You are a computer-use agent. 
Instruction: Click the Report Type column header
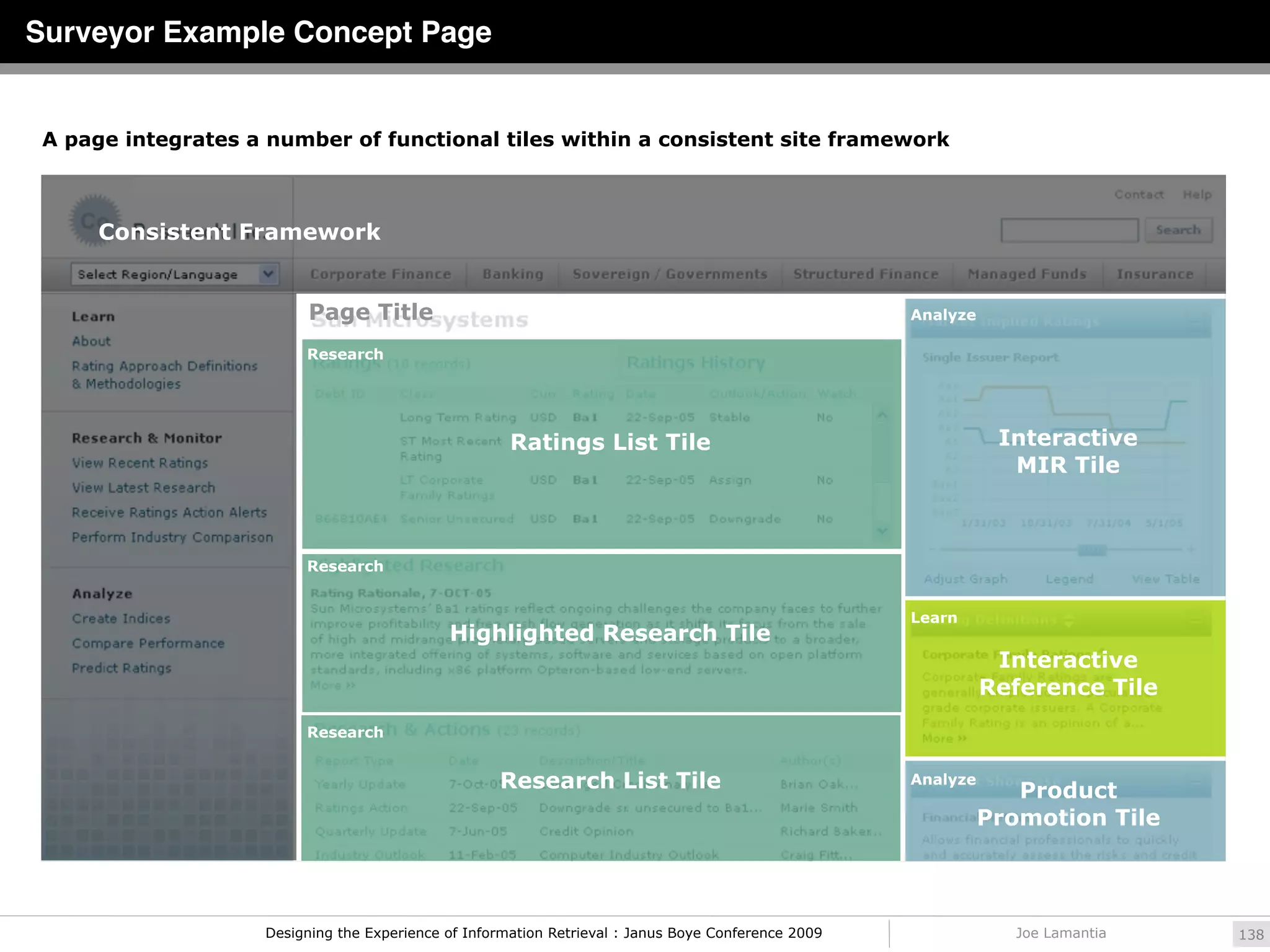[353, 761]
